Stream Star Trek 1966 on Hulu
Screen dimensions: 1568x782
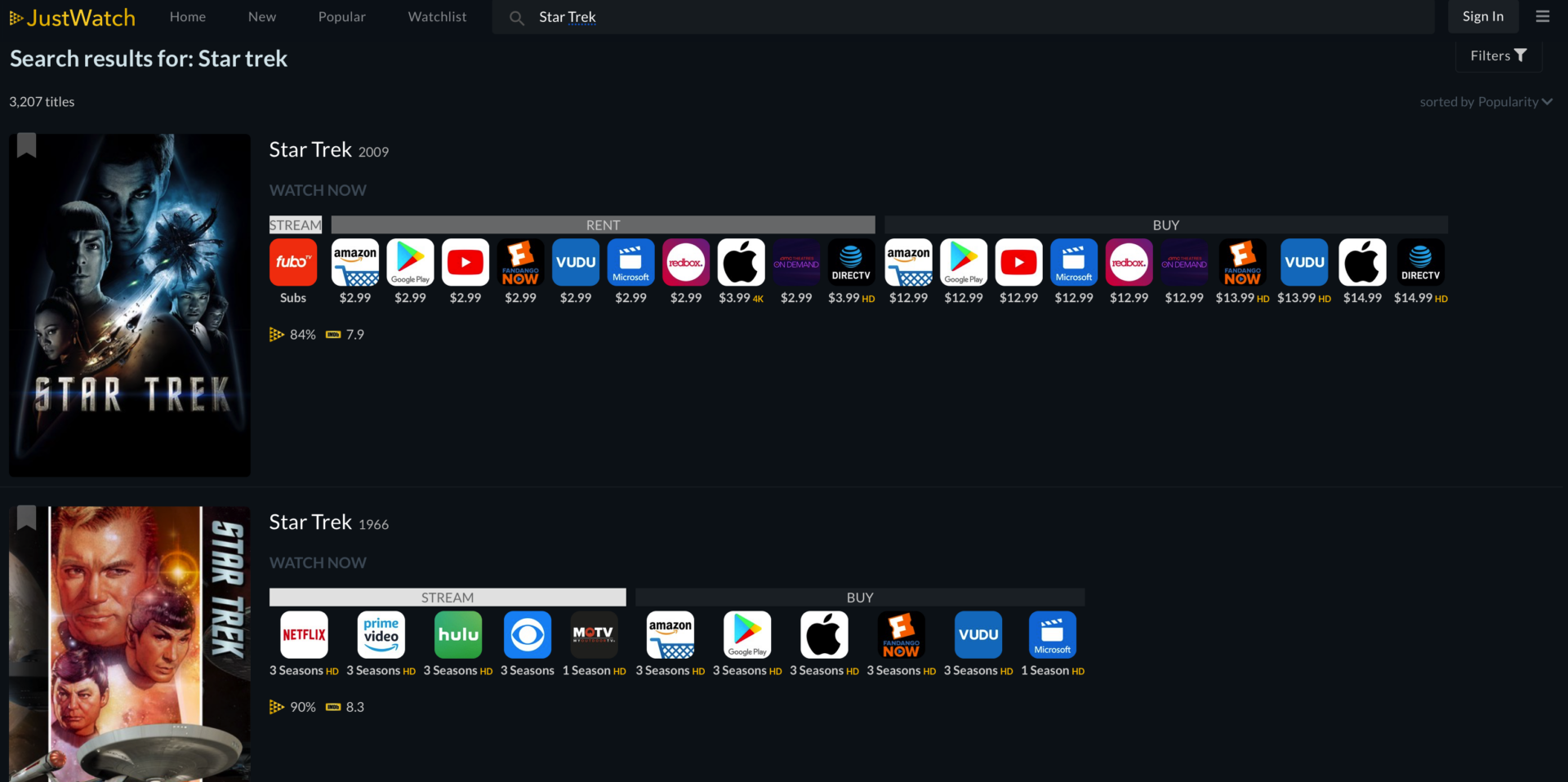[458, 634]
